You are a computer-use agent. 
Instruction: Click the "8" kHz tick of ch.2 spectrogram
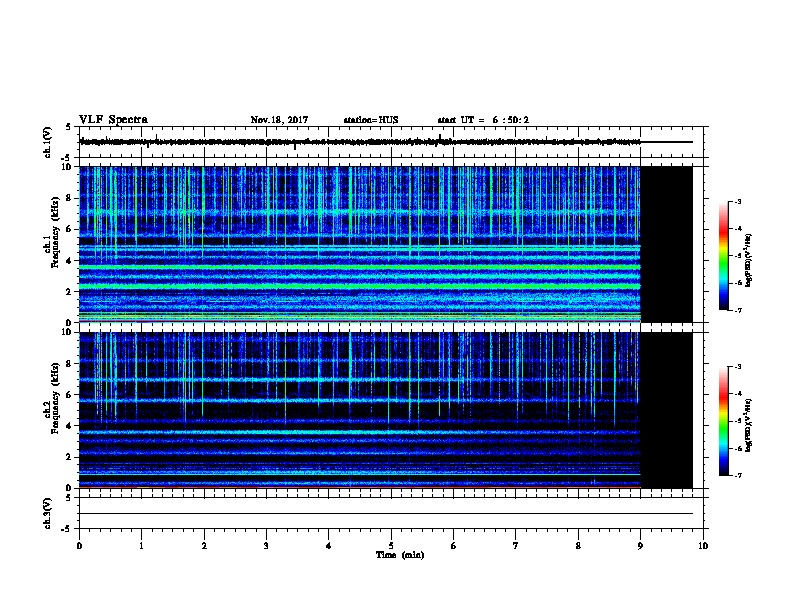click(69, 364)
